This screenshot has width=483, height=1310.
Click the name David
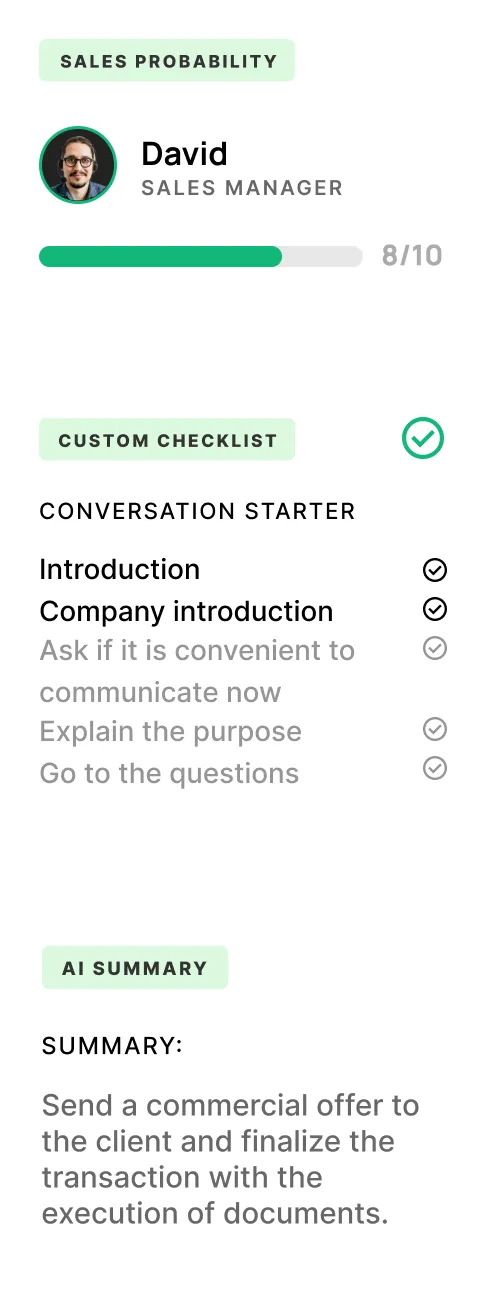(x=185, y=153)
